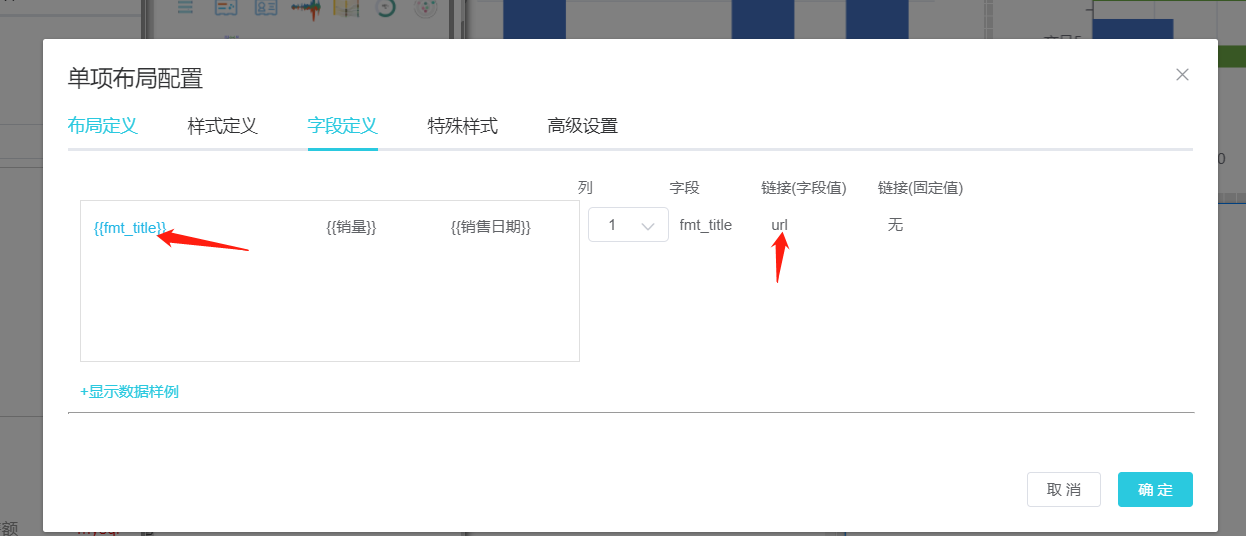Select the {{销售日期}} placeholder in the preview
Viewport: 1246px width, 536px height.
click(x=490, y=228)
